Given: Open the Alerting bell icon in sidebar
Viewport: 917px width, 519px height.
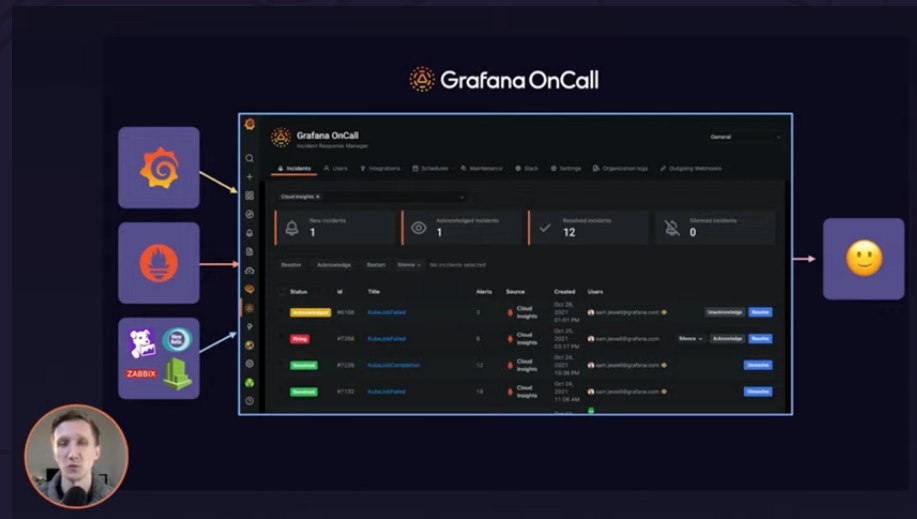Looking at the screenshot, I should tap(250, 233).
